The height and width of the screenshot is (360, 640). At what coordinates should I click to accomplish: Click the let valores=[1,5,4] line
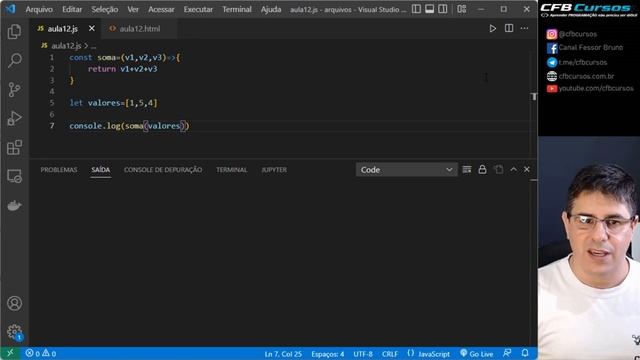113,103
